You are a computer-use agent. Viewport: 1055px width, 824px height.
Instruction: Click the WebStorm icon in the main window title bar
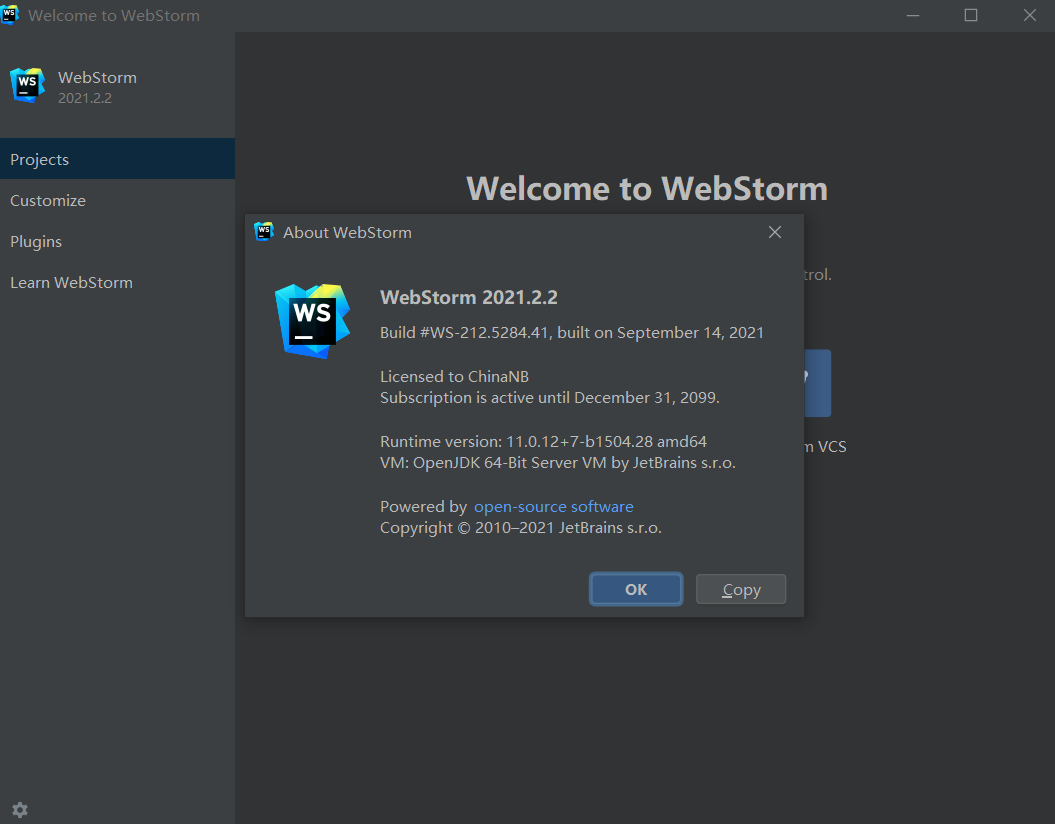(9, 15)
